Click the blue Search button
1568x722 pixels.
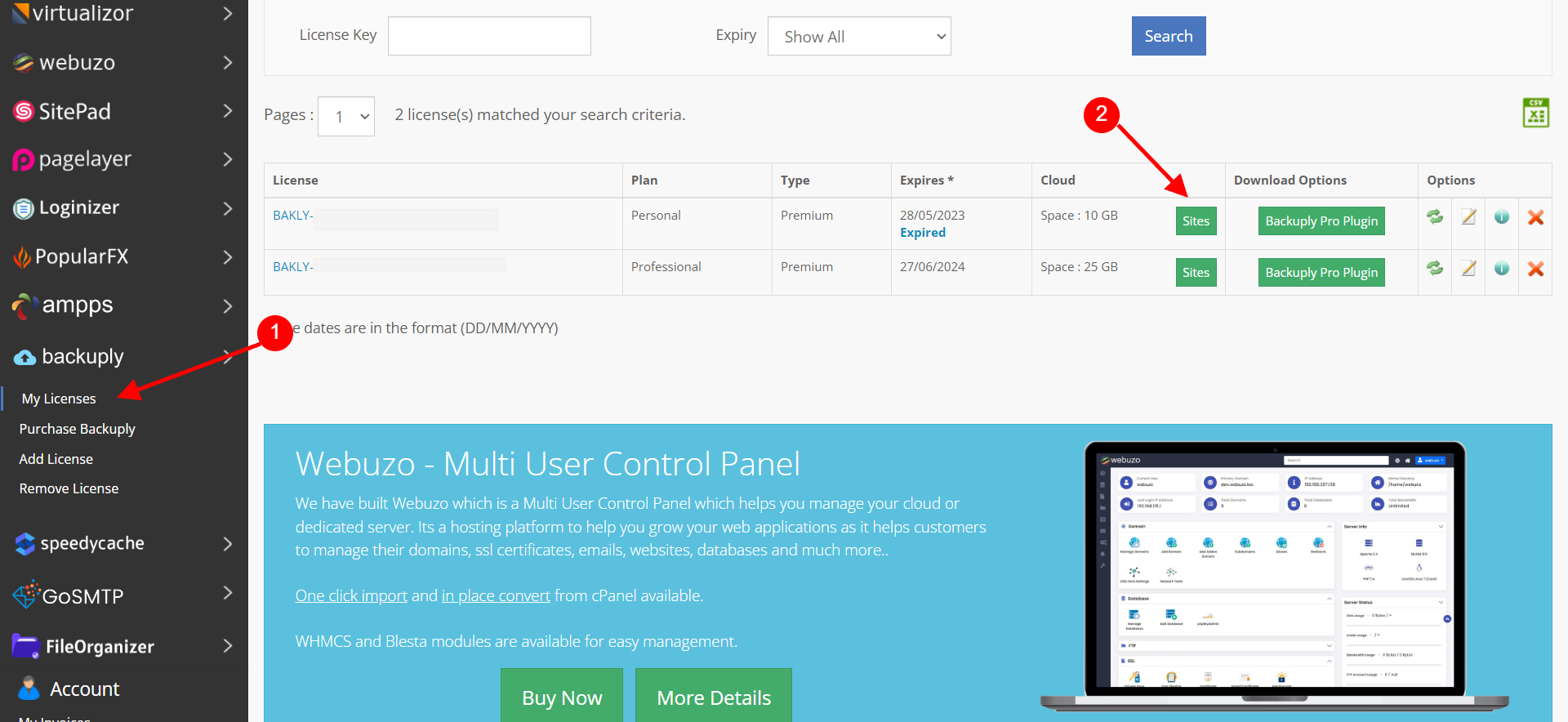coord(1169,36)
